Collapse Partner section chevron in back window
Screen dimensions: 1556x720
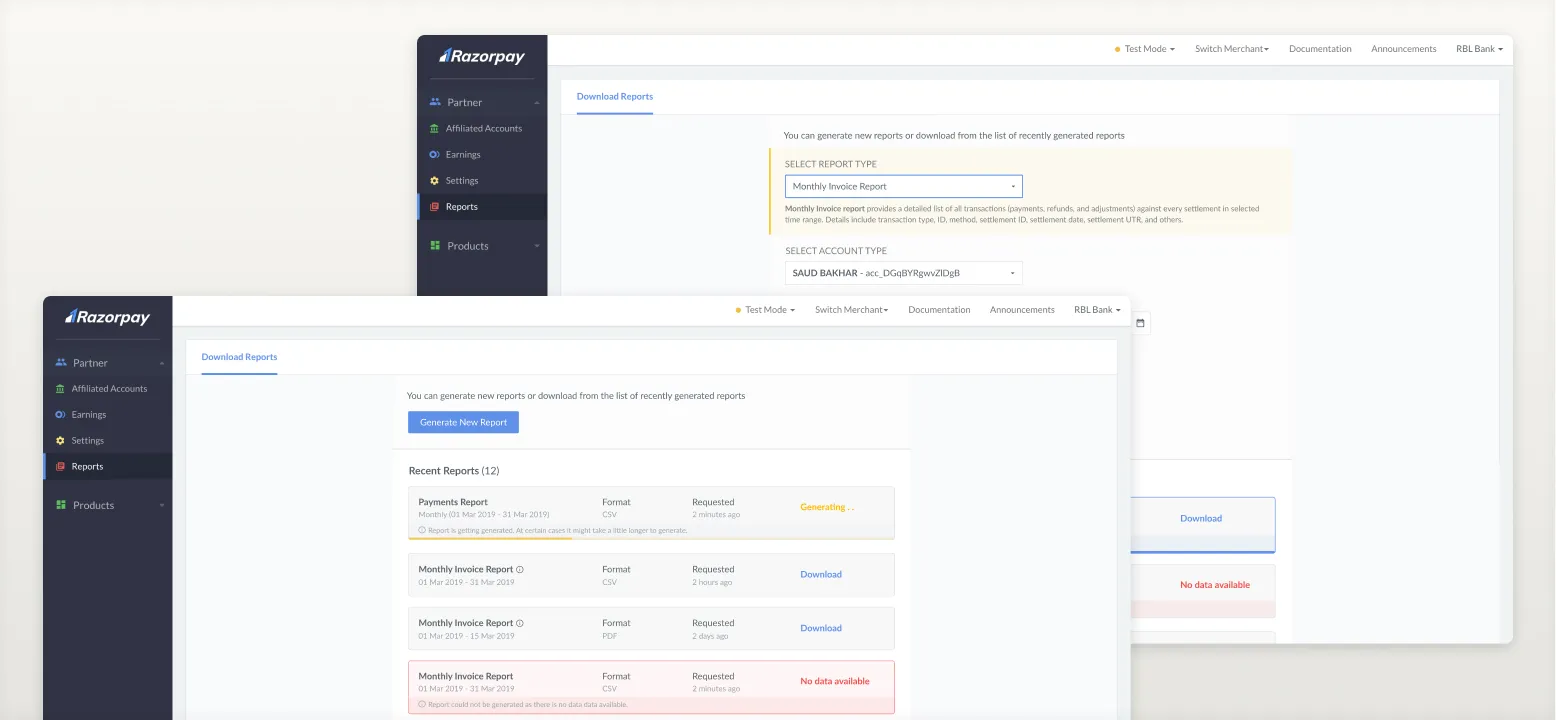tap(537, 102)
